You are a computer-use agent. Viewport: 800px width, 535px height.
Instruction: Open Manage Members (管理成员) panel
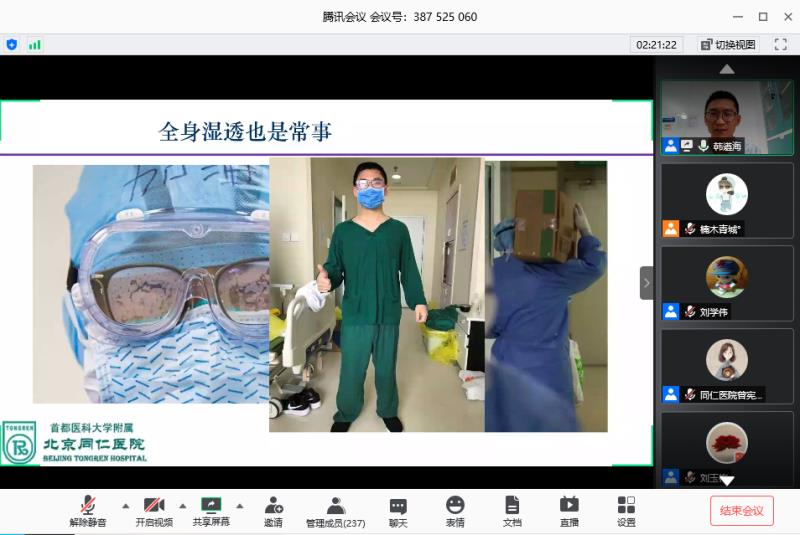(335, 510)
